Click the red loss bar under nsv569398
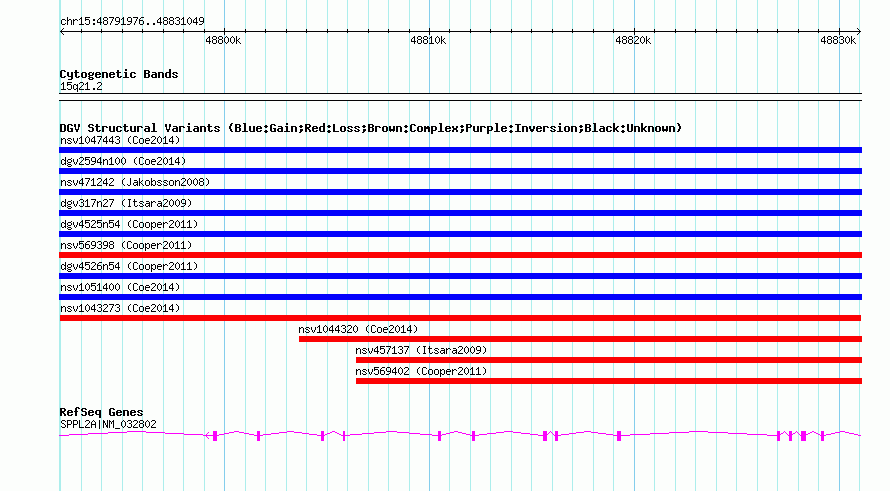Viewport: 890px width, 491px height. pos(460,255)
